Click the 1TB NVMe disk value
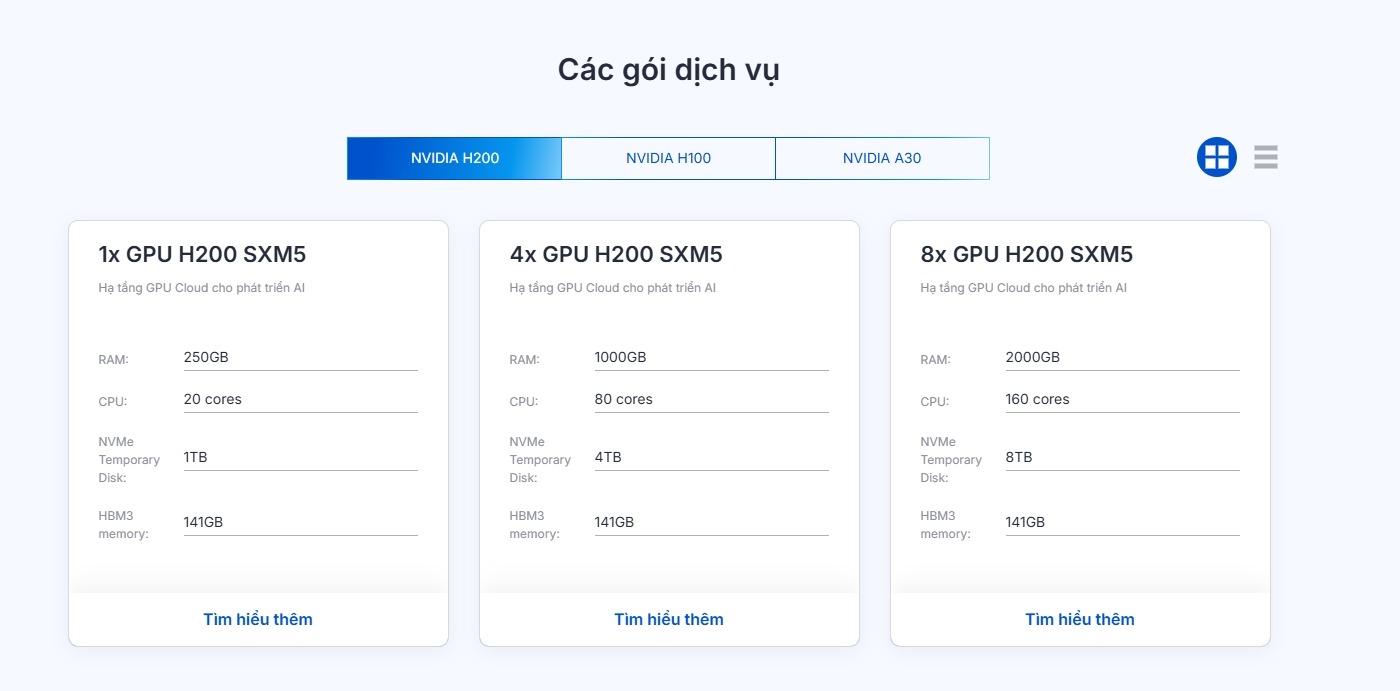The width and height of the screenshot is (1400, 691). pos(196,457)
